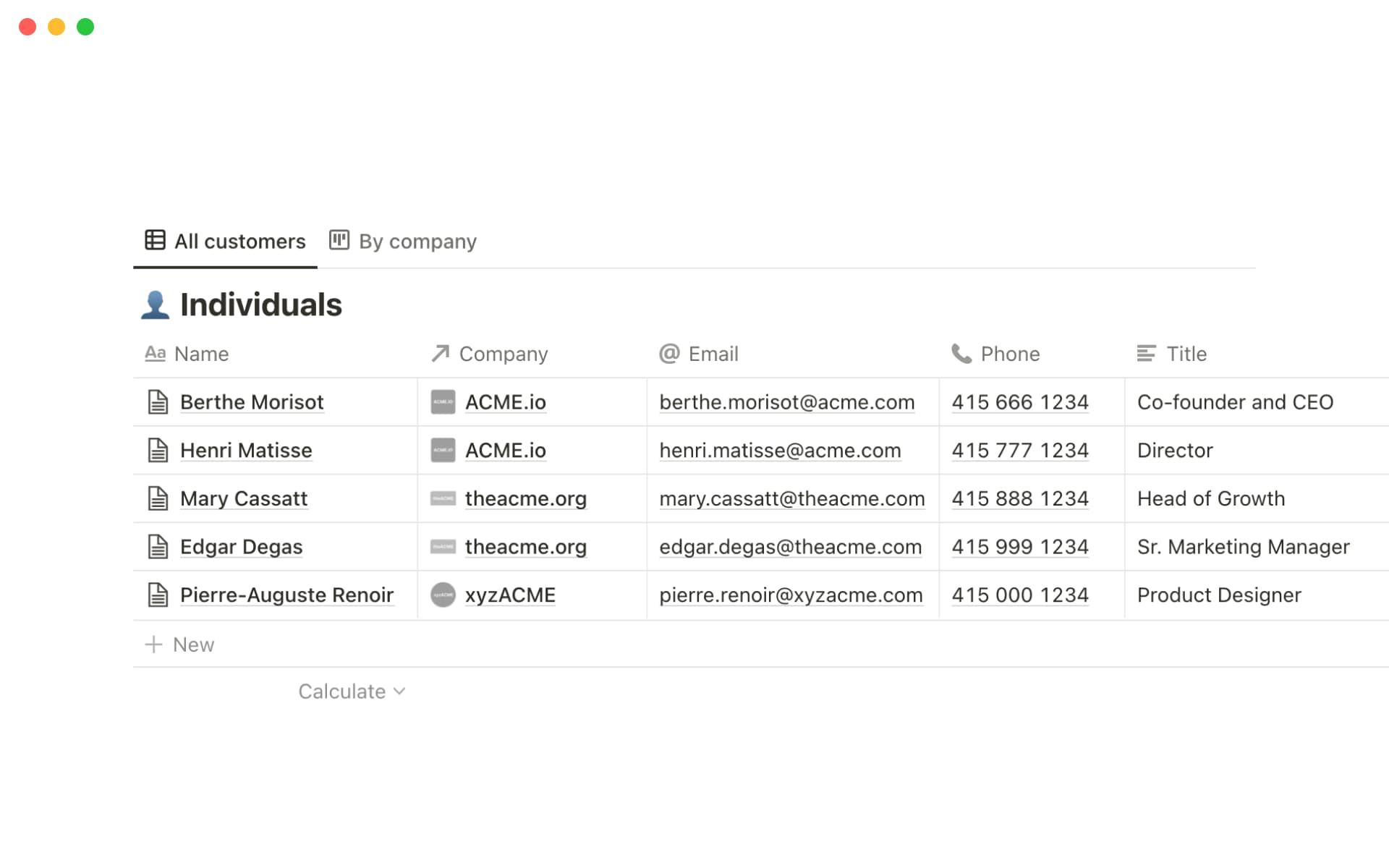This screenshot has height=868, width=1389.
Task: Click the phone icon in the Phone column header
Action: 961,354
